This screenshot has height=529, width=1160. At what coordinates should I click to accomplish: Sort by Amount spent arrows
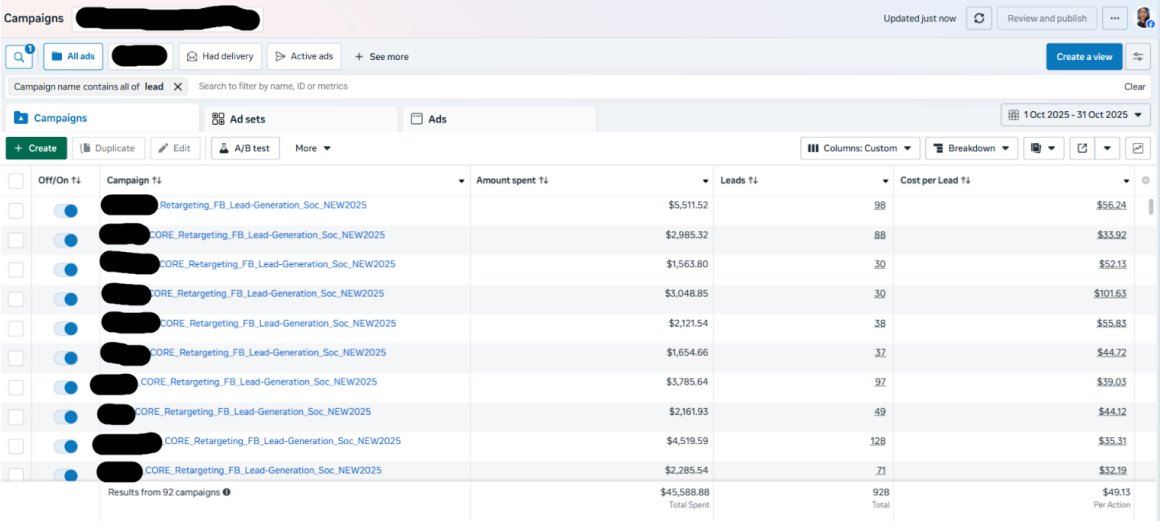click(544, 181)
